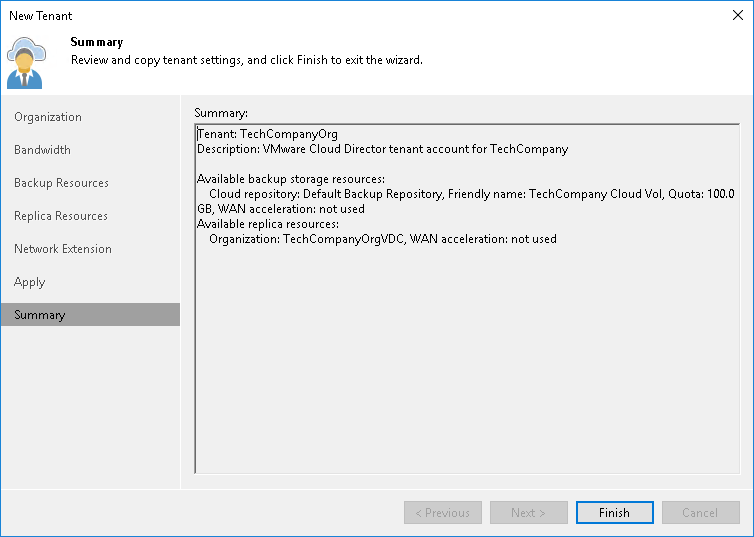This screenshot has width=754, height=537.
Task: Click the bold Summary heading
Action: click(97, 42)
